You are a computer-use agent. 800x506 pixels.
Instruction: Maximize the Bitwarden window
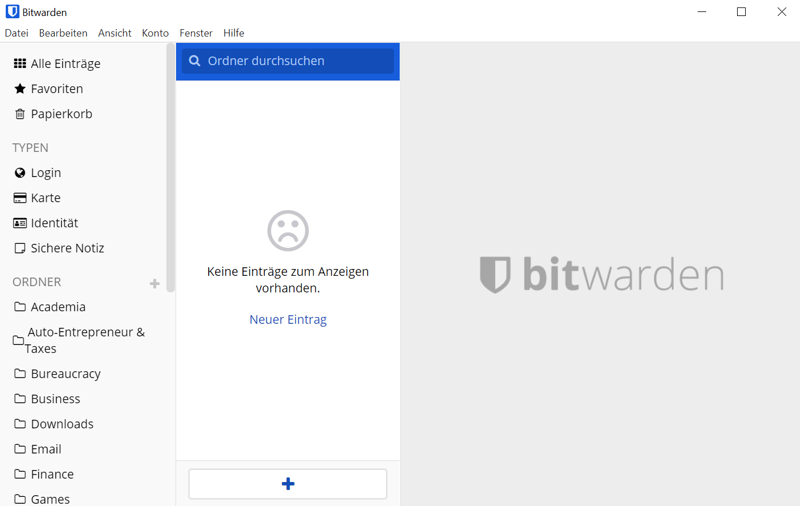741,12
